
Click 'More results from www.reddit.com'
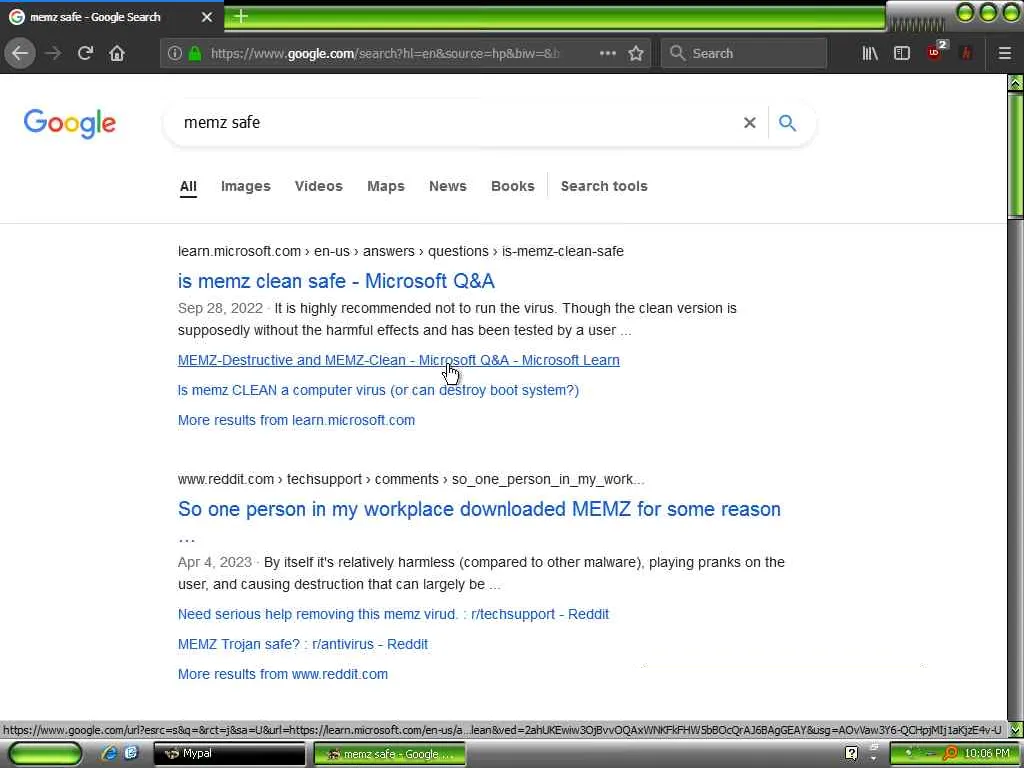coord(283,675)
